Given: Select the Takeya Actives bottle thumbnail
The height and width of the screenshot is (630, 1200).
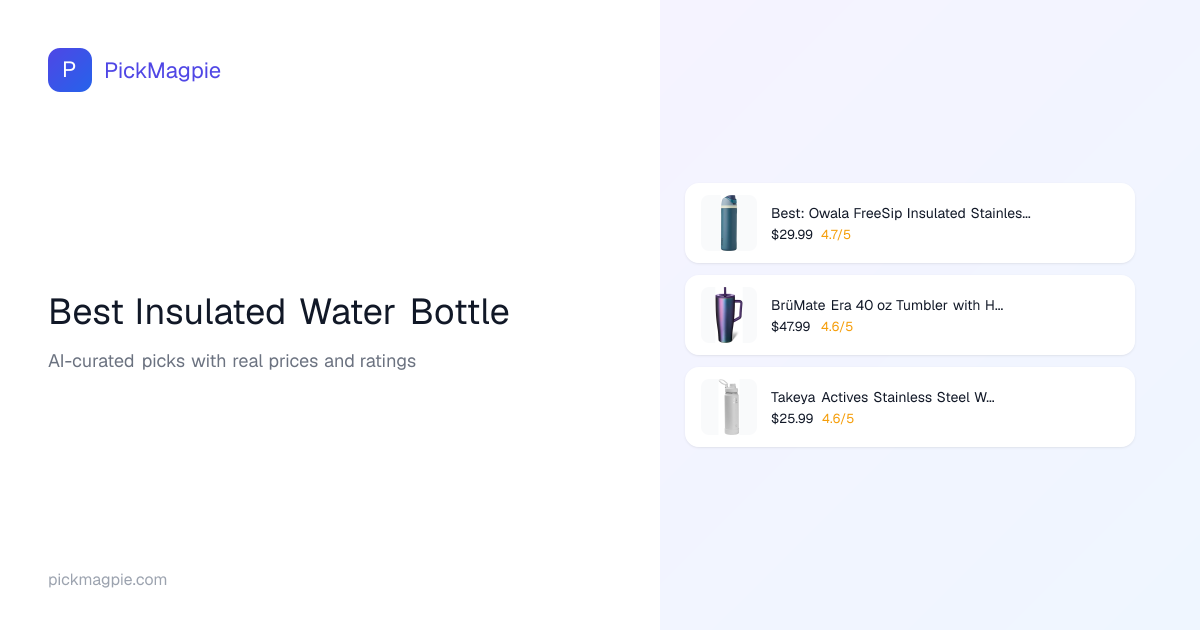Looking at the screenshot, I should click(729, 407).
